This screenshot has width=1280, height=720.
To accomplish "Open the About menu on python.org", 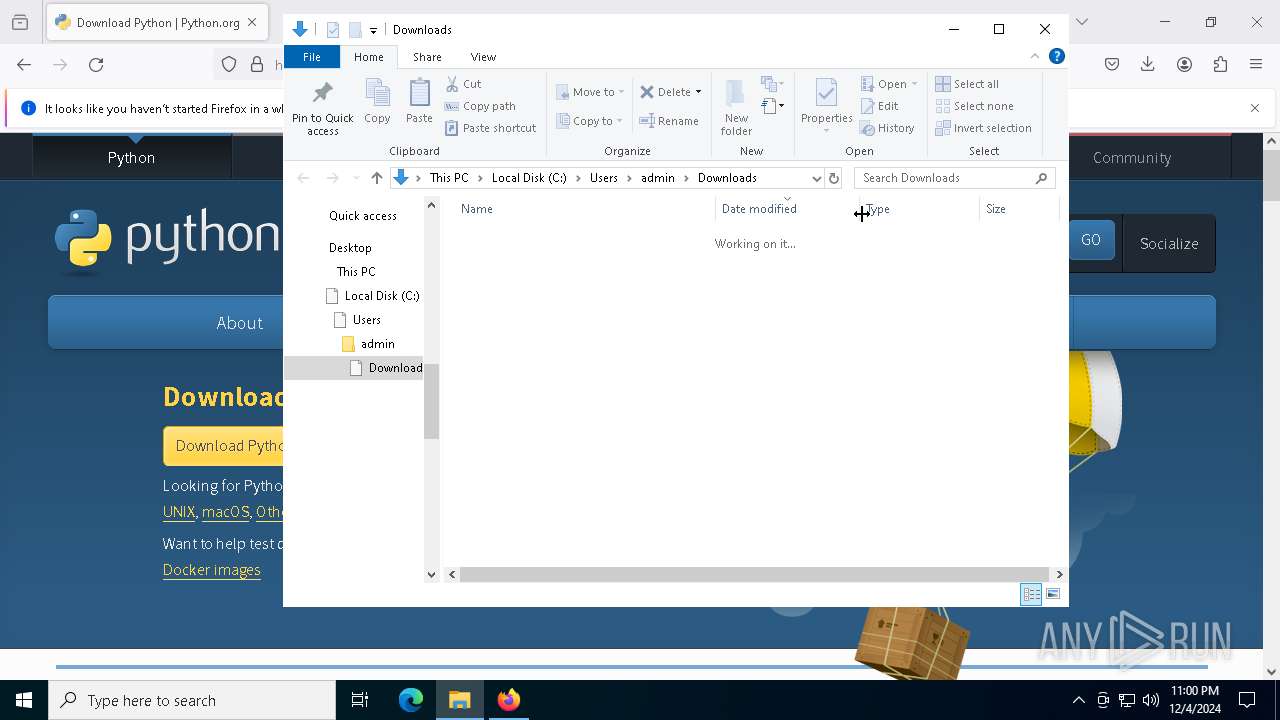I will coord(240,323).
